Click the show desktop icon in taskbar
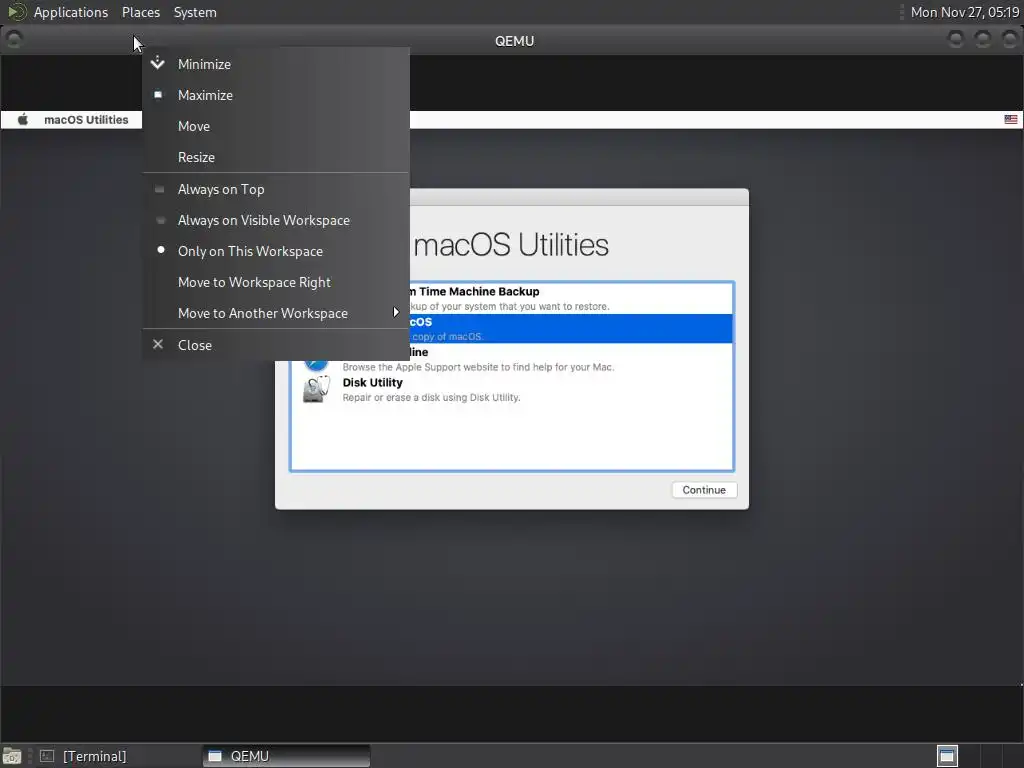Image resolution: width=1024 pixels, height=768 pixels. coord(12,756)
